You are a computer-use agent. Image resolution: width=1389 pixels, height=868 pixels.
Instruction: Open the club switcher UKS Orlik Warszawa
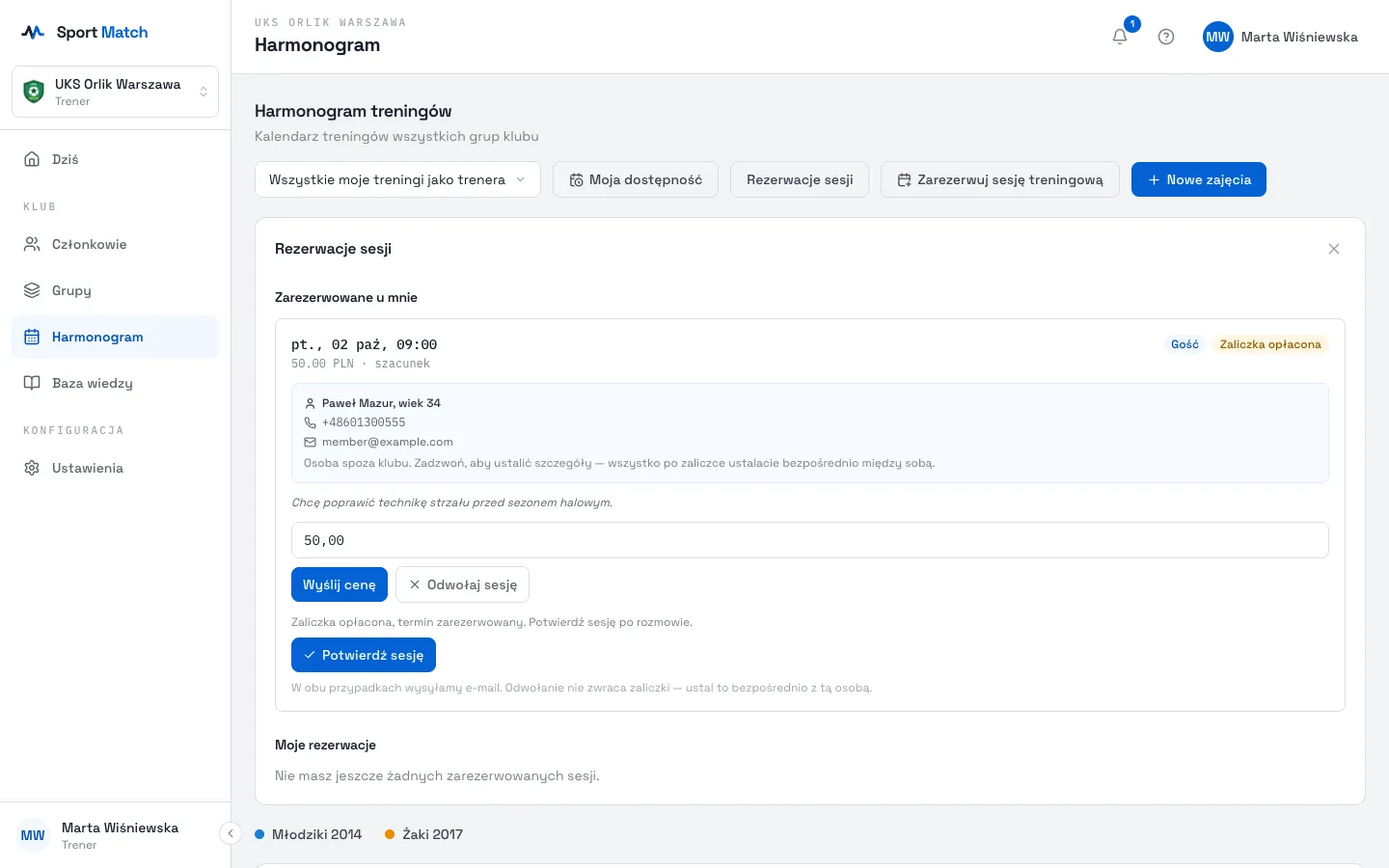tap(116, 92)
